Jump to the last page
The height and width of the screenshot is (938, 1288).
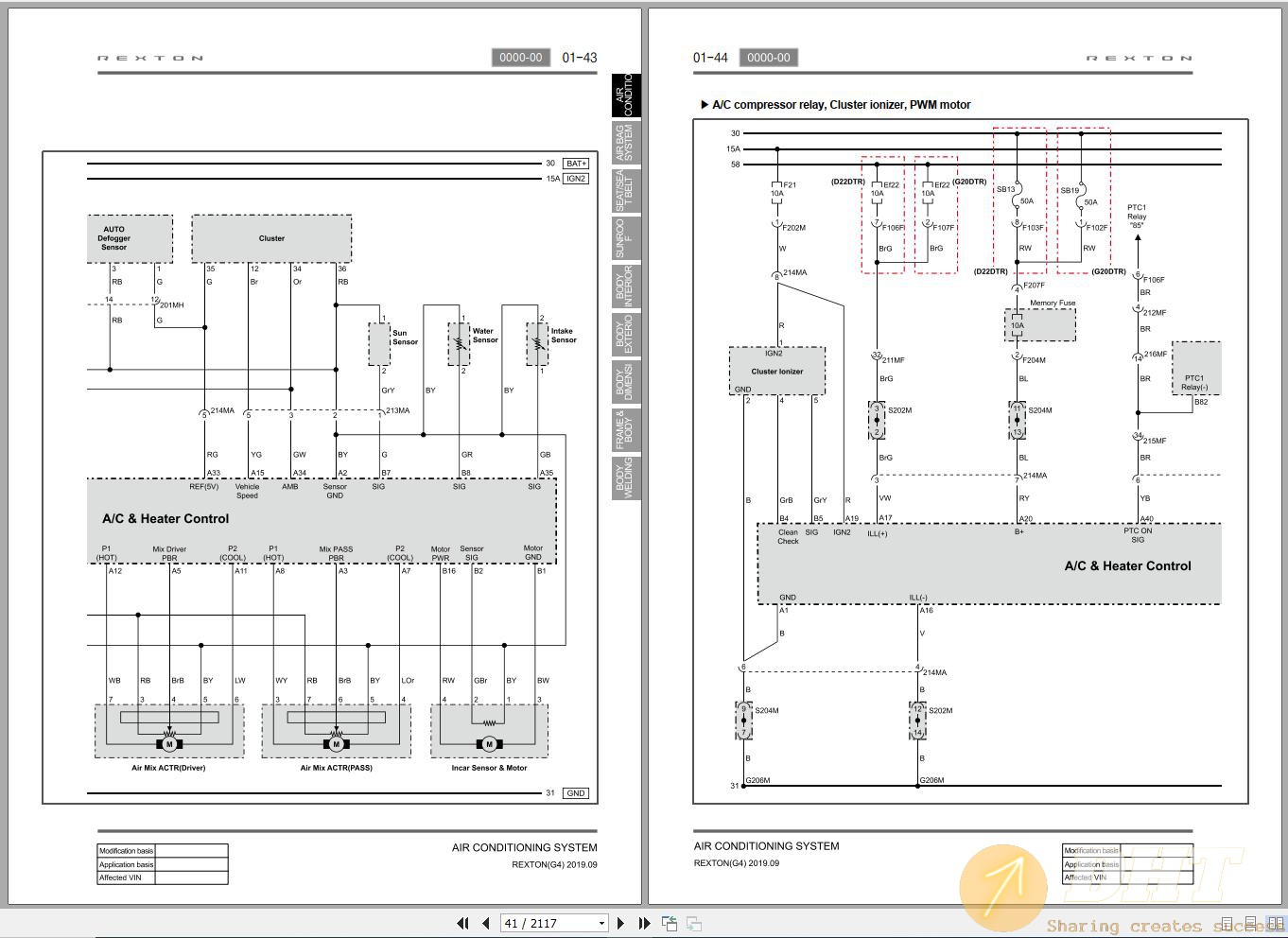tap(644, 923)
